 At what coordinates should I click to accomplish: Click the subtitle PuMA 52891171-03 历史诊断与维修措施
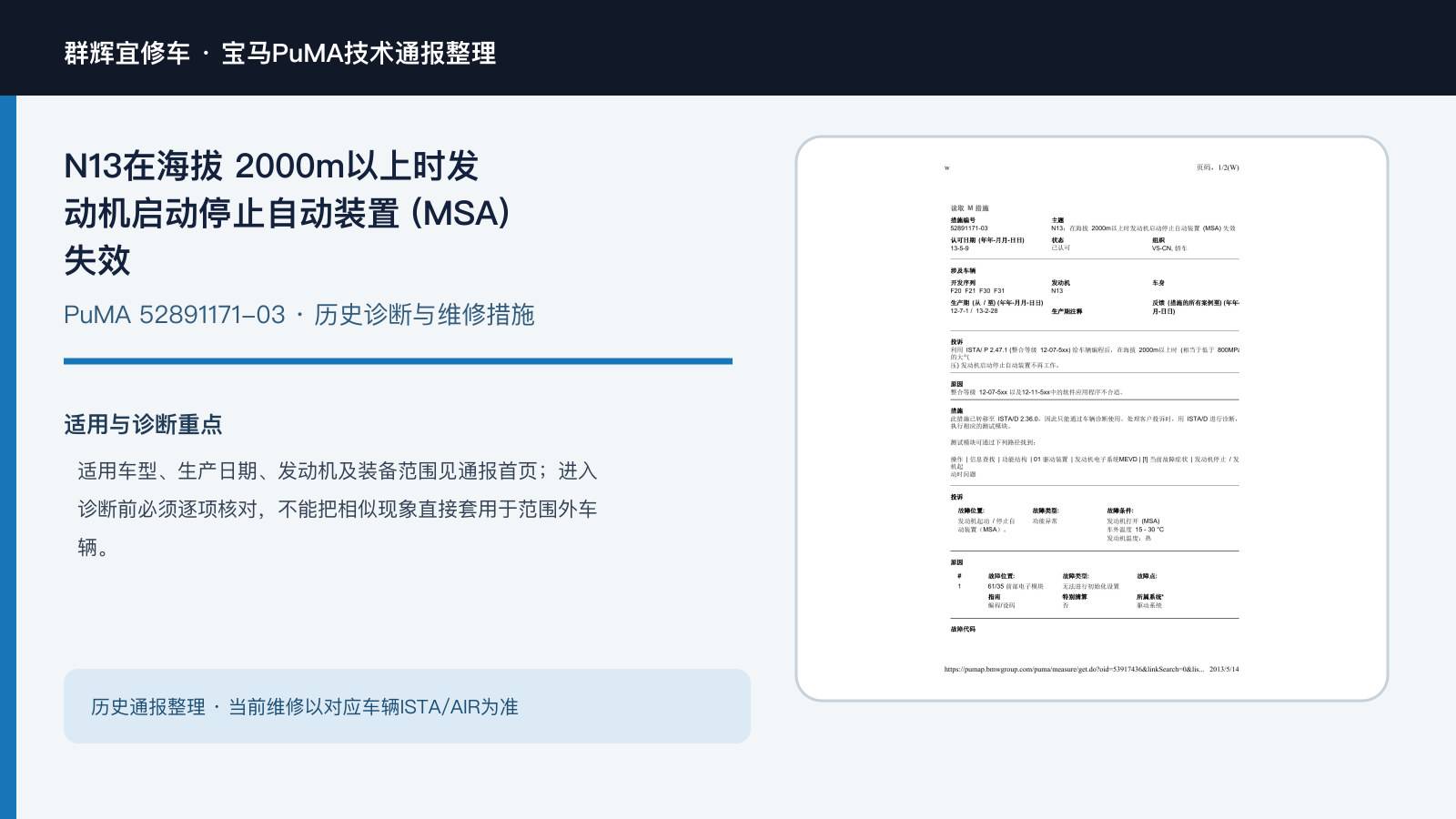coord(298,315)
